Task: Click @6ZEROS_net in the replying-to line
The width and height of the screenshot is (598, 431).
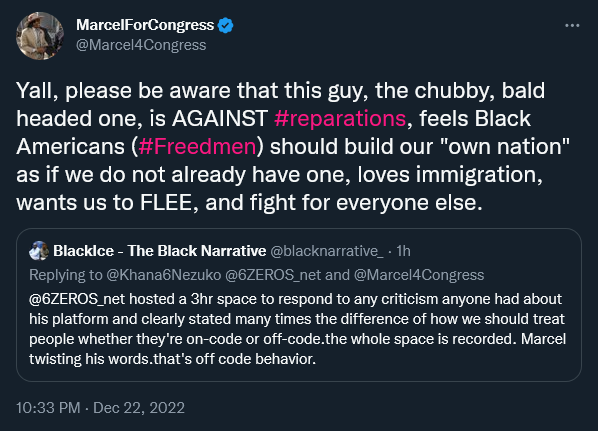Action: 273,275
